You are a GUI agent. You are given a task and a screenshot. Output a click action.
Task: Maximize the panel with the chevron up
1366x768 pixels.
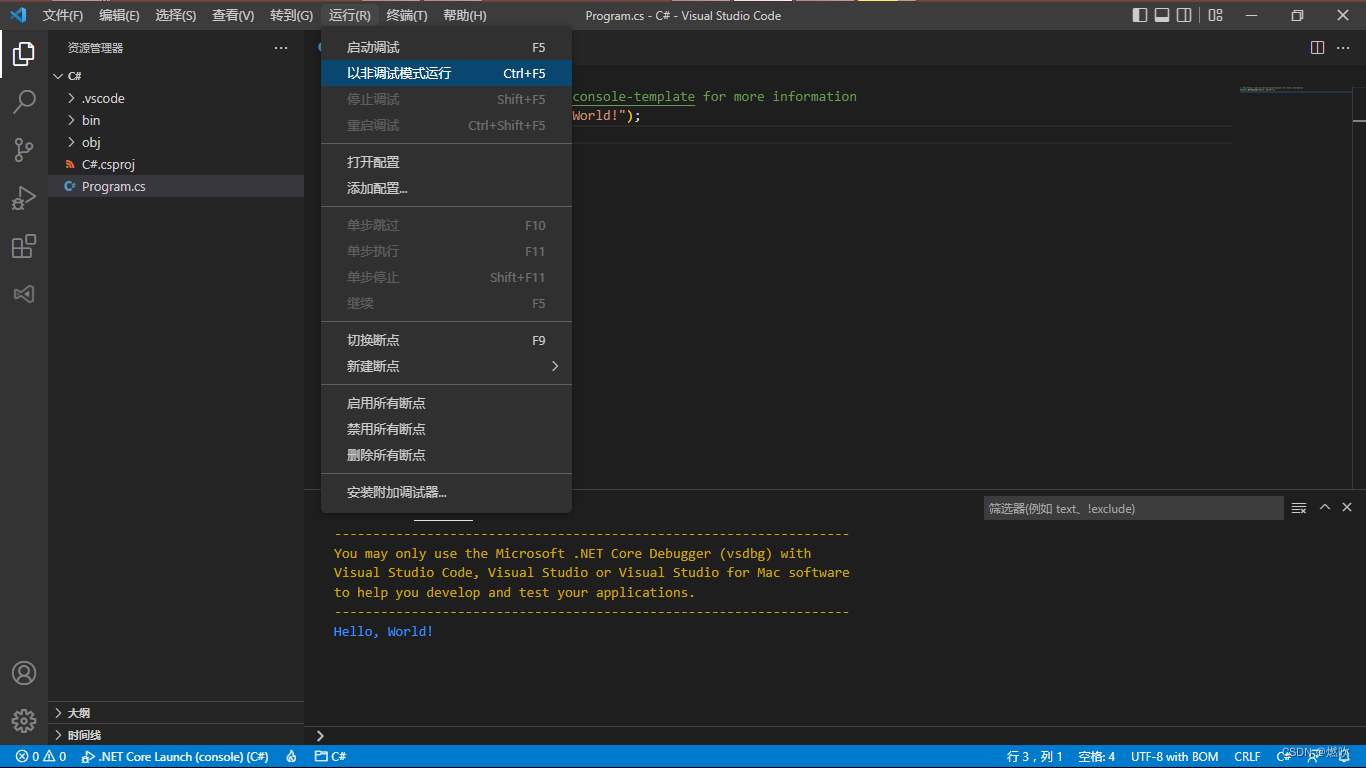(1325, 507)
